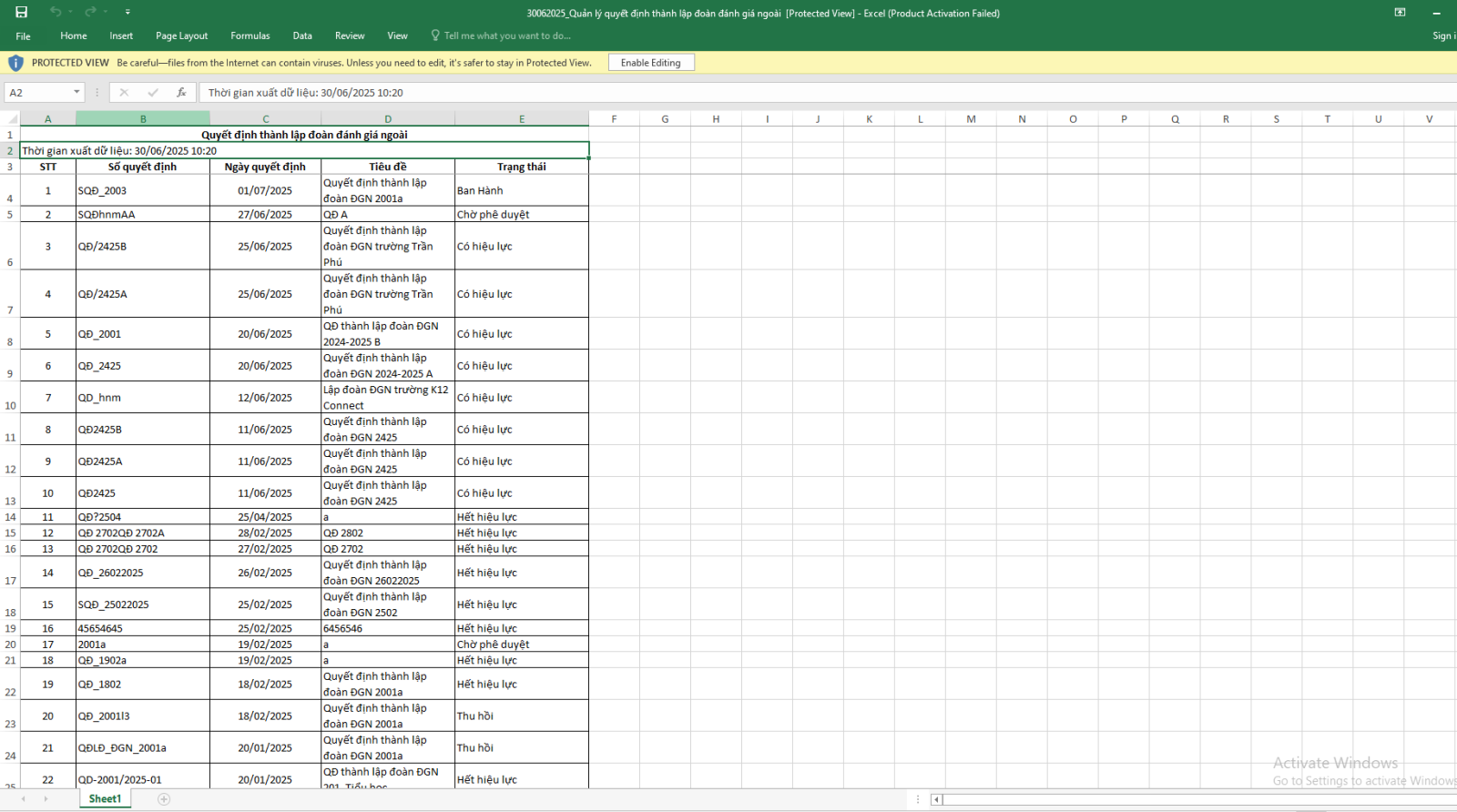1457x812 pixels.
Task: Switch to the Page Layout tab
Action: coord(181,36)
